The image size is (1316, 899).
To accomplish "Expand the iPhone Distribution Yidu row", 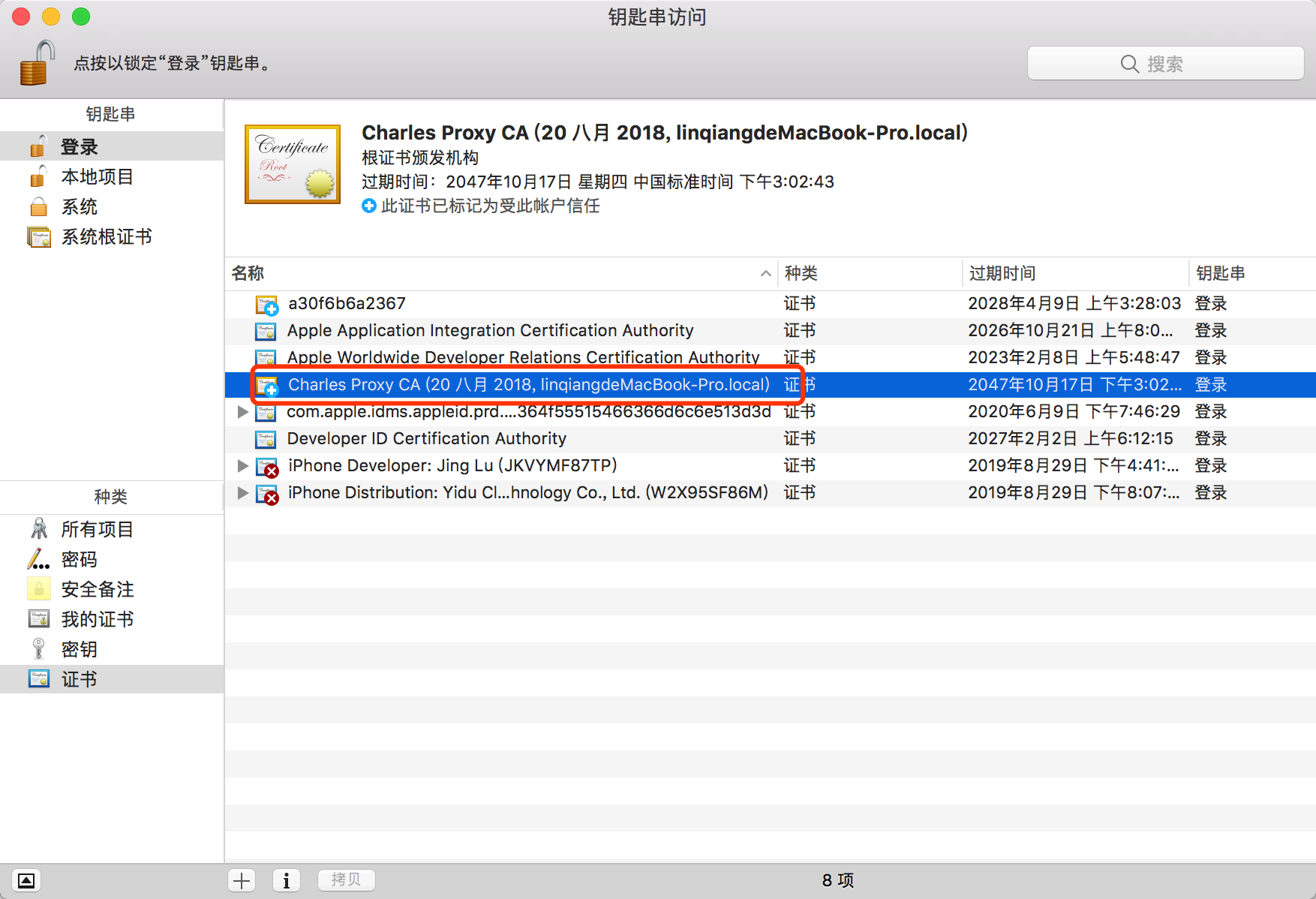I will pyautogui.click(x=242, y=493).
